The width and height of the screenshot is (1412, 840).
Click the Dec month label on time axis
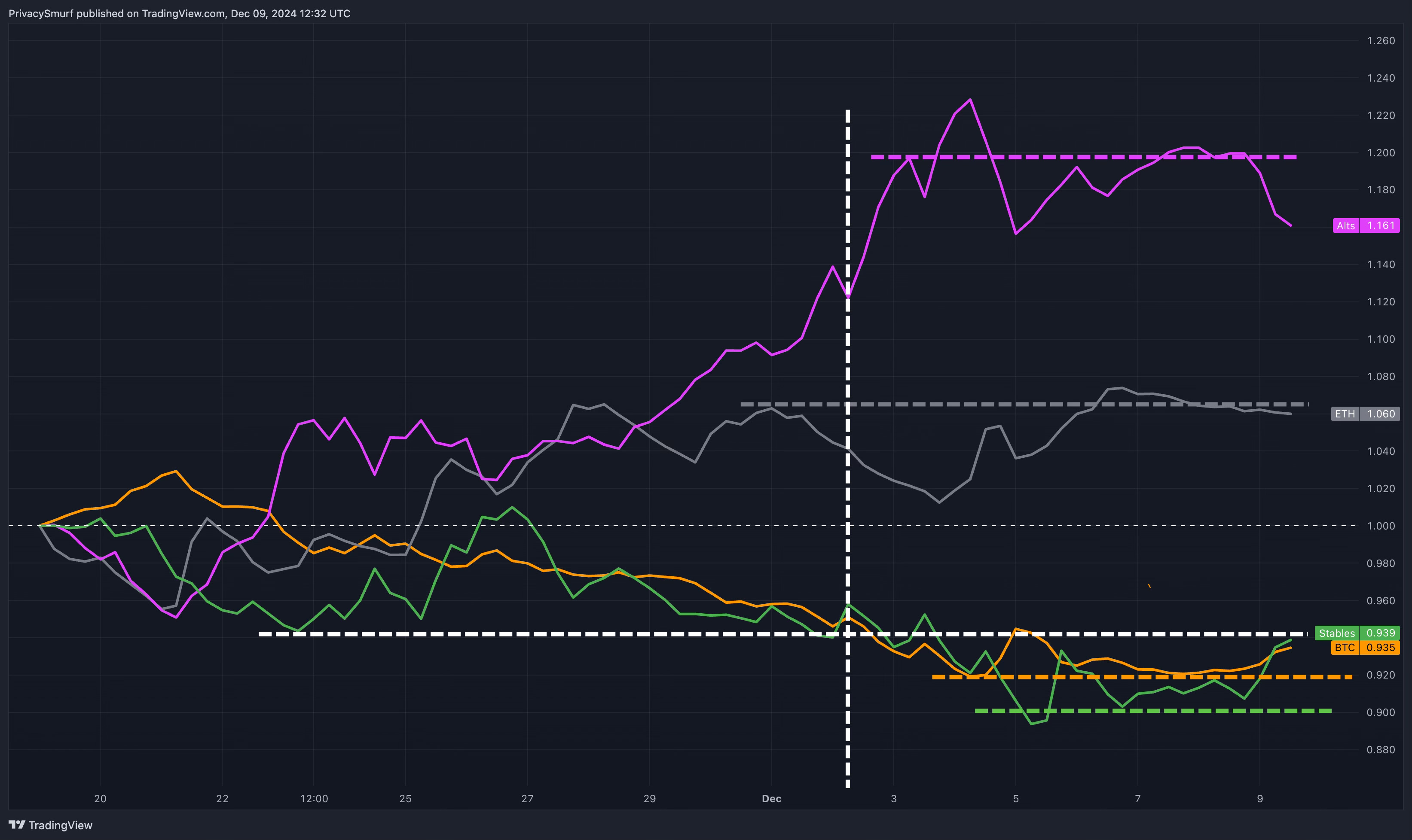(x=771, y=799)
